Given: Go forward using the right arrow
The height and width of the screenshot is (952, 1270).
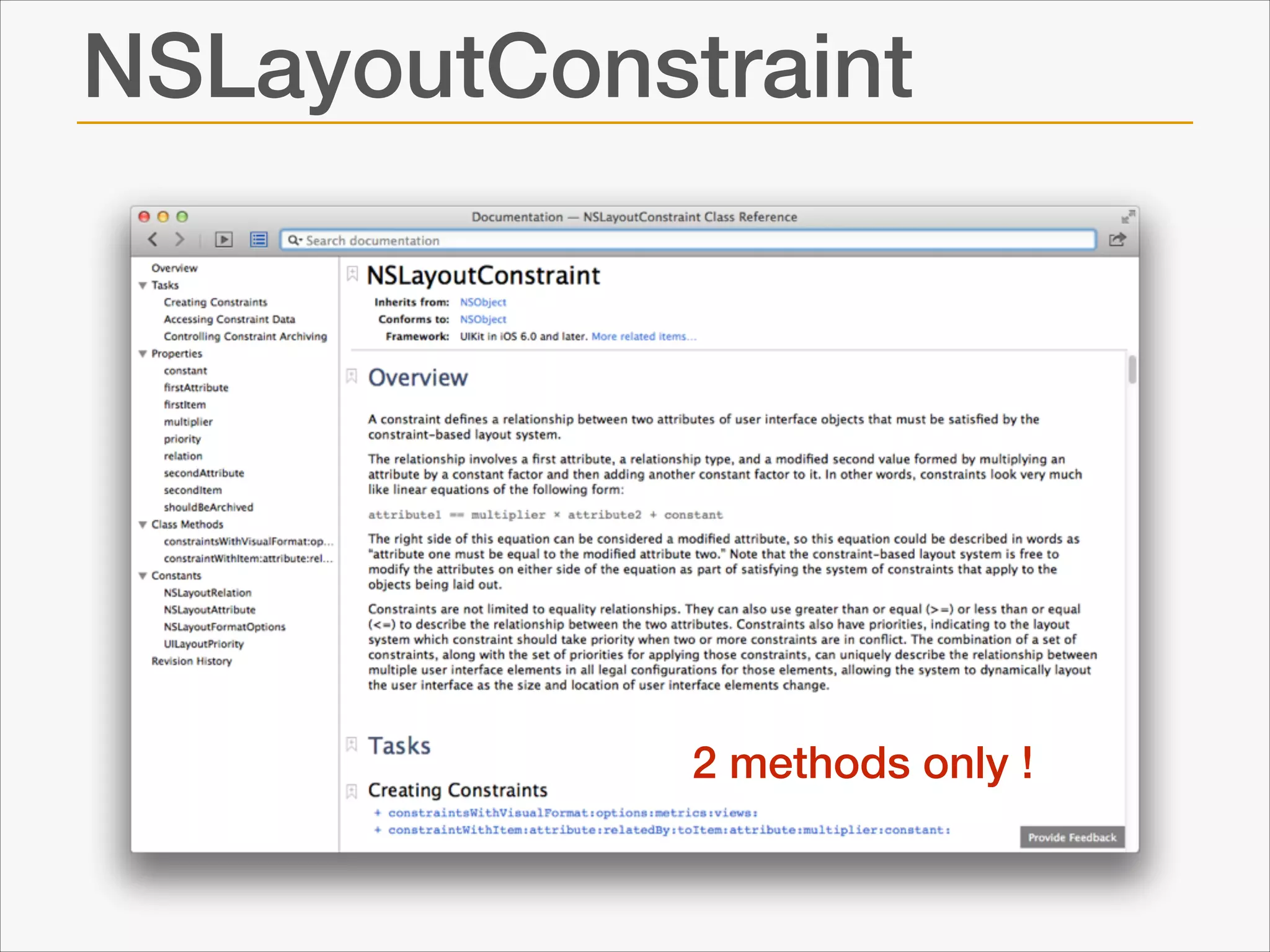Looking at the screenshot, I should click(180, 239).
